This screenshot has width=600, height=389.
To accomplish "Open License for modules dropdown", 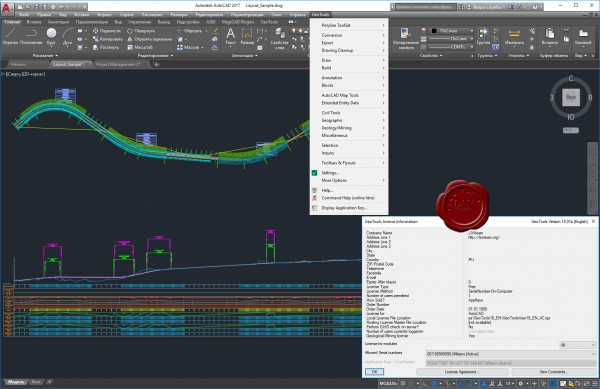I will [577, 345].
